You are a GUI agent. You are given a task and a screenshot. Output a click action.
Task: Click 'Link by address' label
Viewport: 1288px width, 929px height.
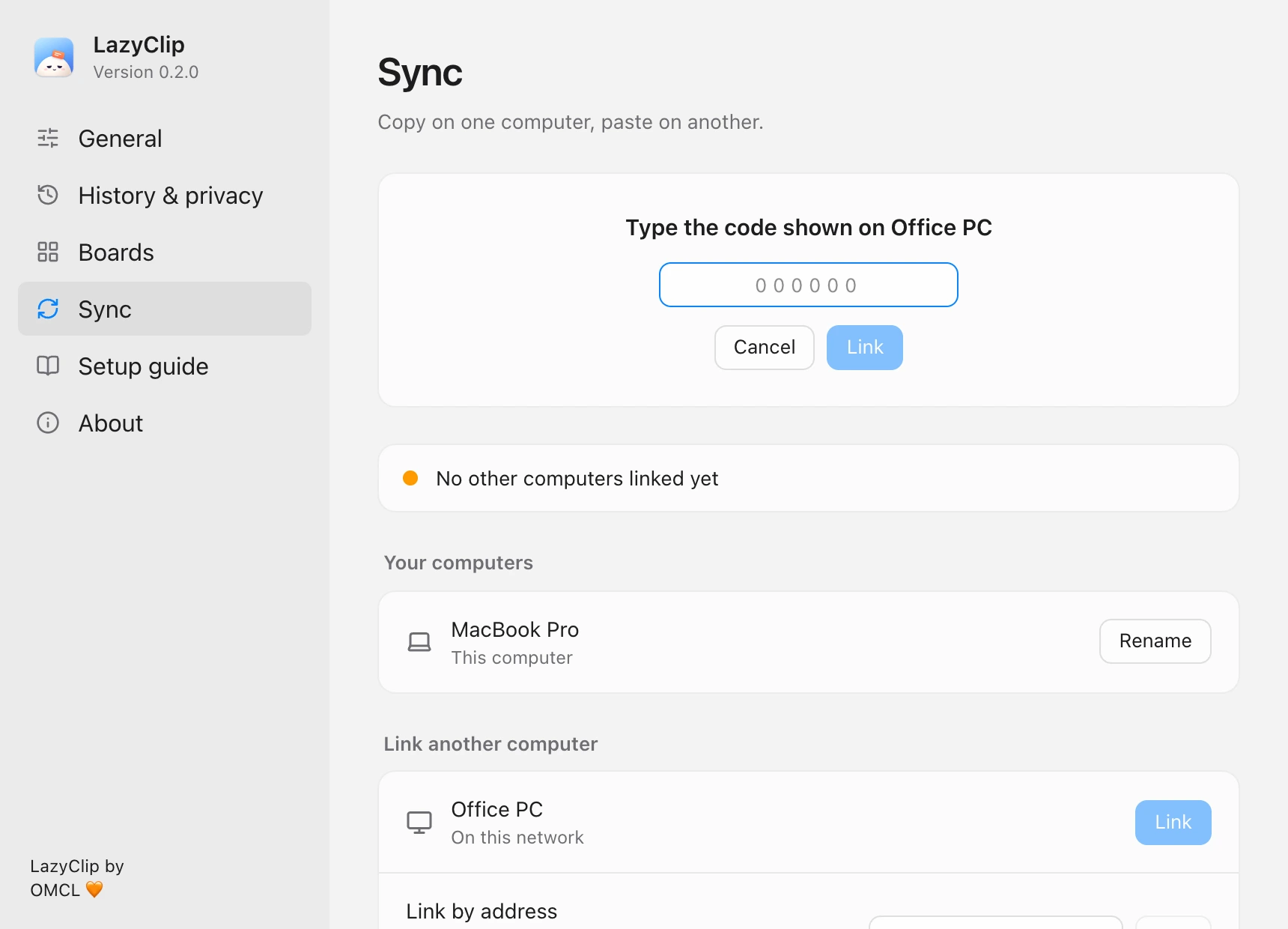coord(482,911)
